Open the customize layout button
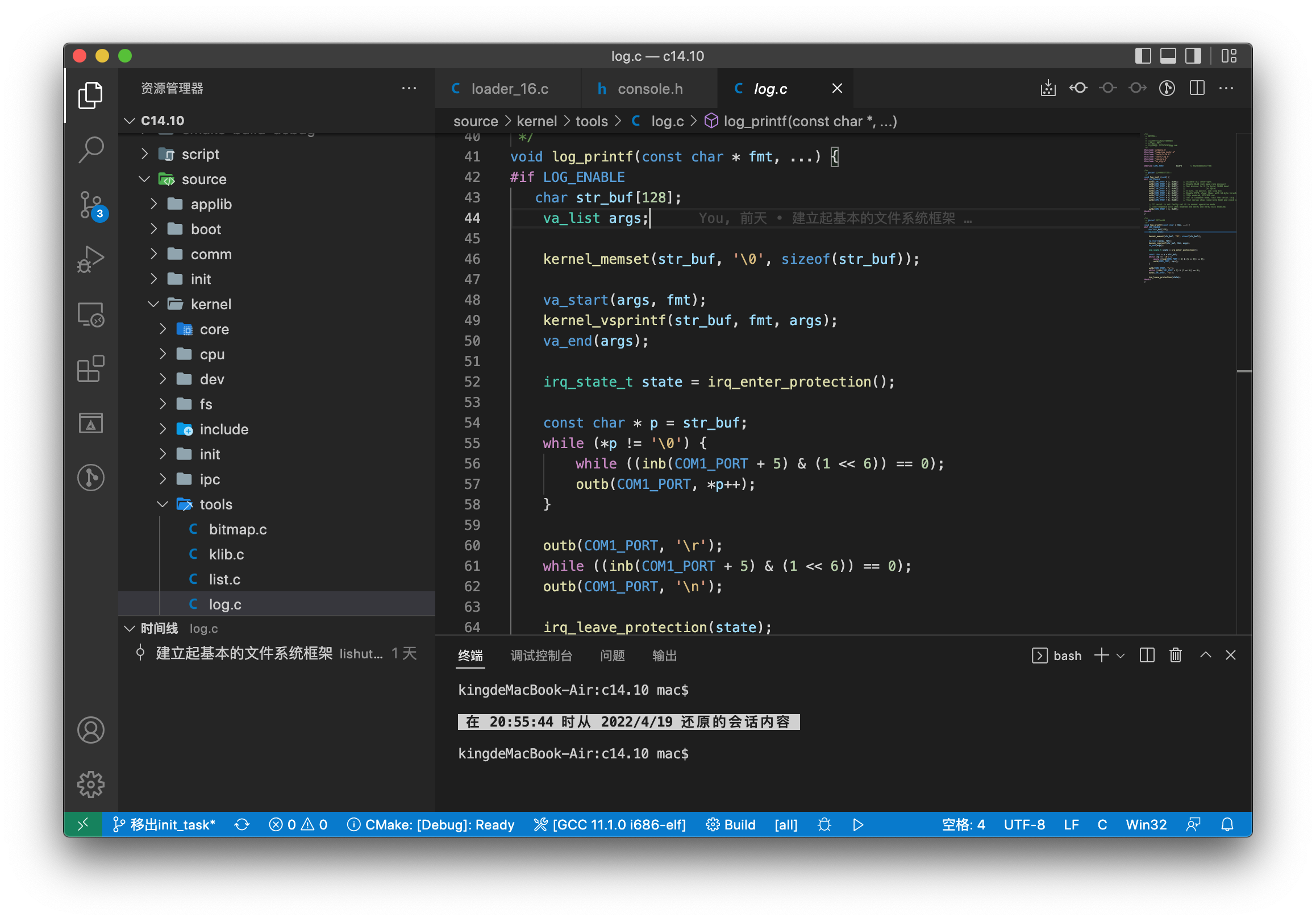 click(x=1229, y=56)
